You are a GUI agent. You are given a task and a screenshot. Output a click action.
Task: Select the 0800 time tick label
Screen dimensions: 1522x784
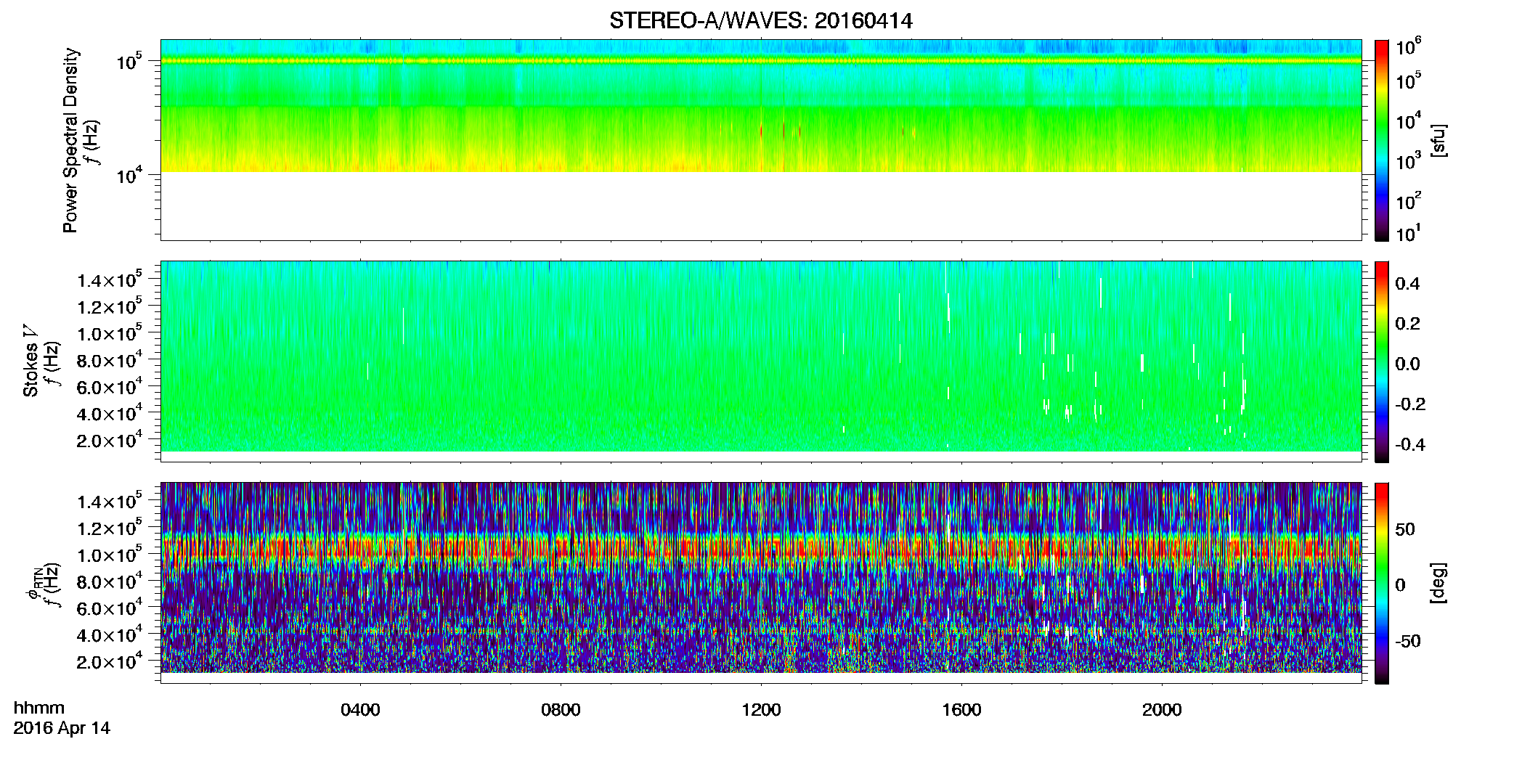[x=561, y=710]
